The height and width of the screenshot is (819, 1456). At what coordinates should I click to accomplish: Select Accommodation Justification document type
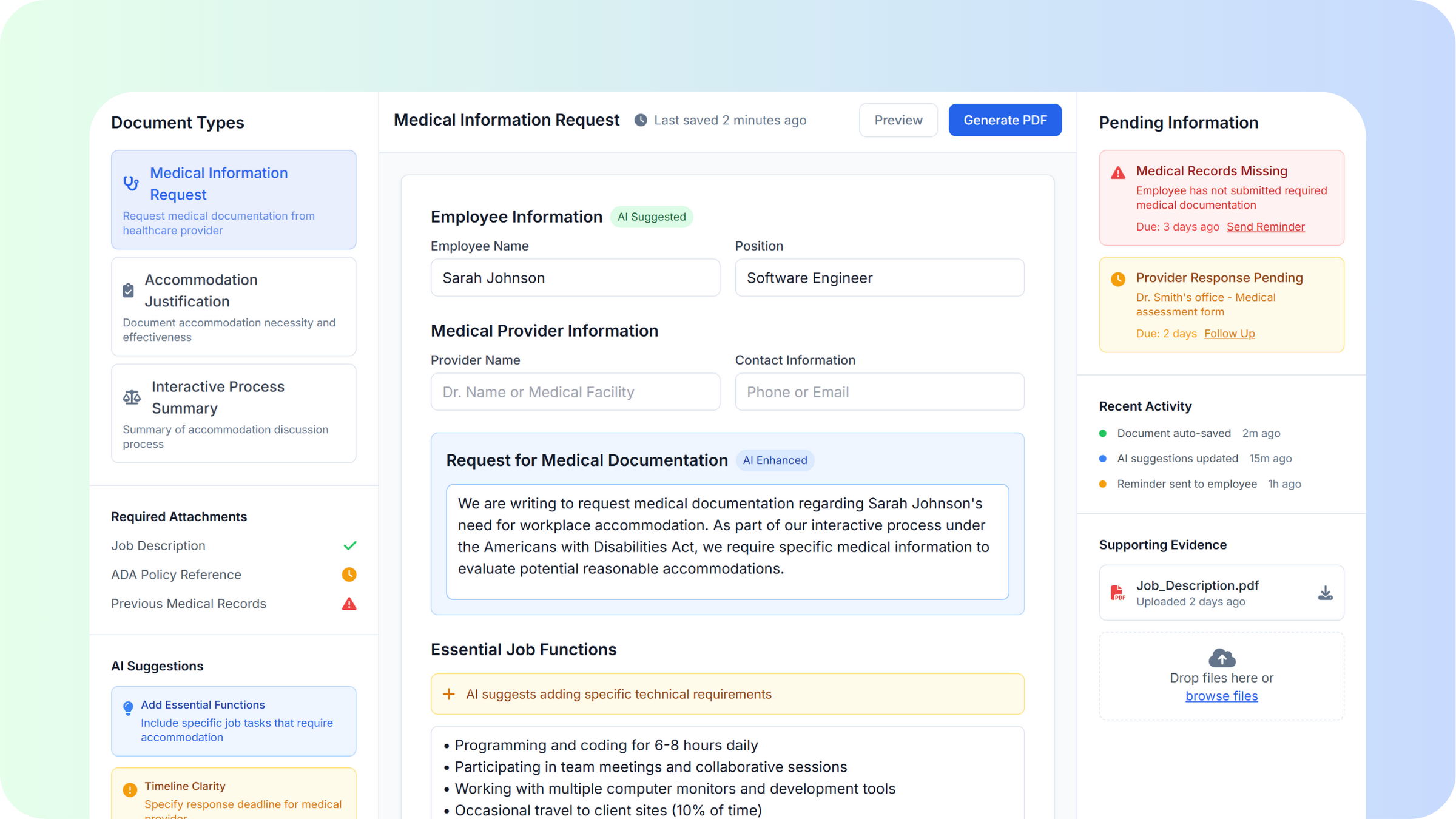tap(234, 306)
